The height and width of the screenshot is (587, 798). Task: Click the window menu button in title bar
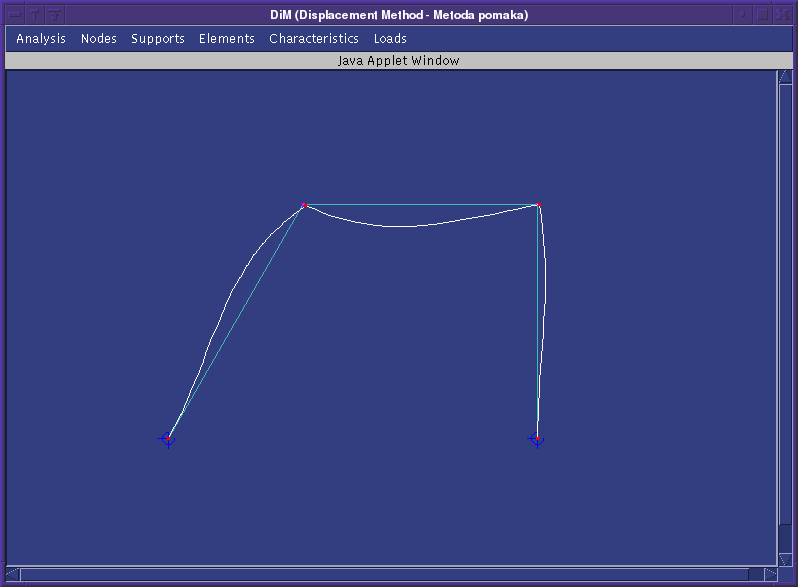(15, 14)
